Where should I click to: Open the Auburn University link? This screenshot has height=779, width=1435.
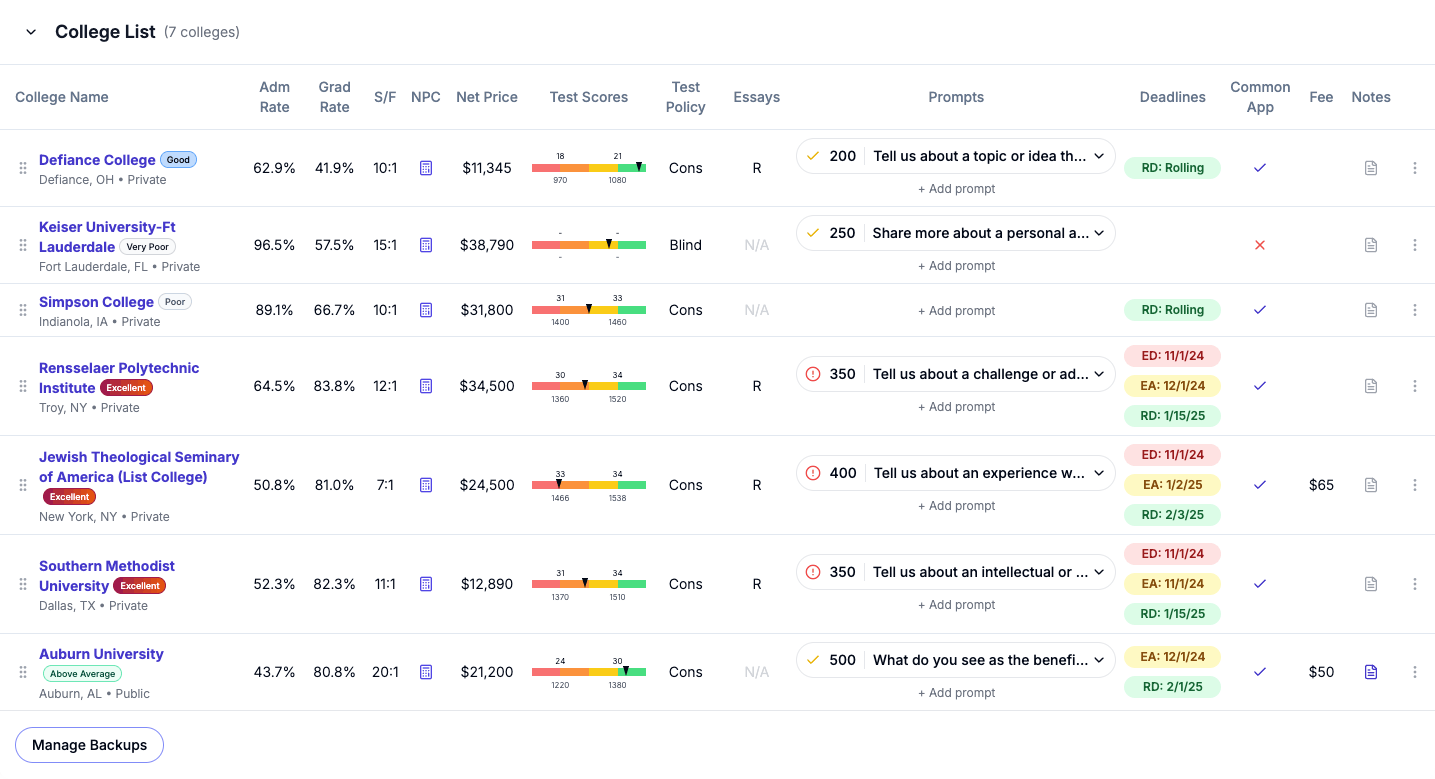click(101, 654)
